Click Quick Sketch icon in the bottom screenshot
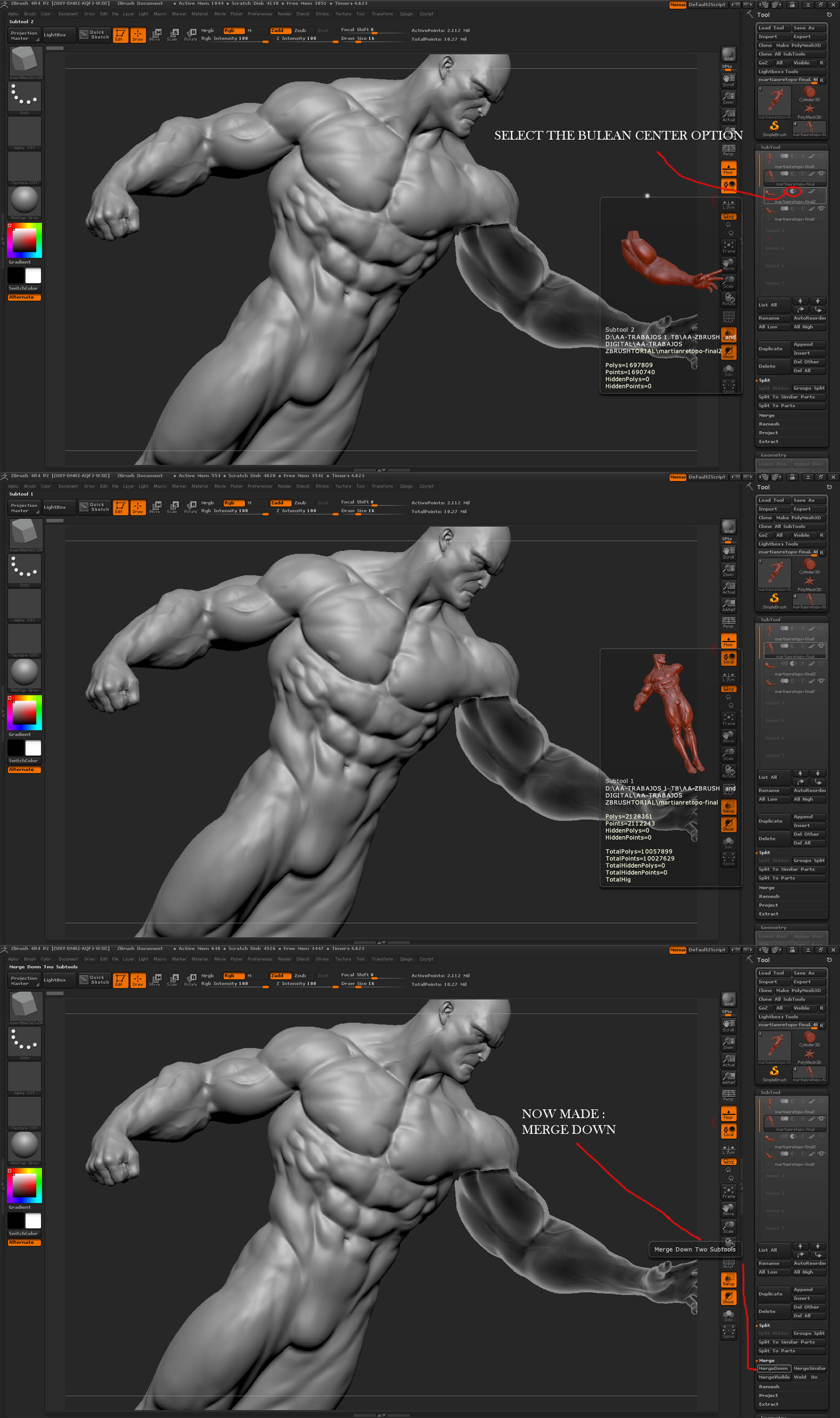The image size is (840, 1418). tap(94, 979)
